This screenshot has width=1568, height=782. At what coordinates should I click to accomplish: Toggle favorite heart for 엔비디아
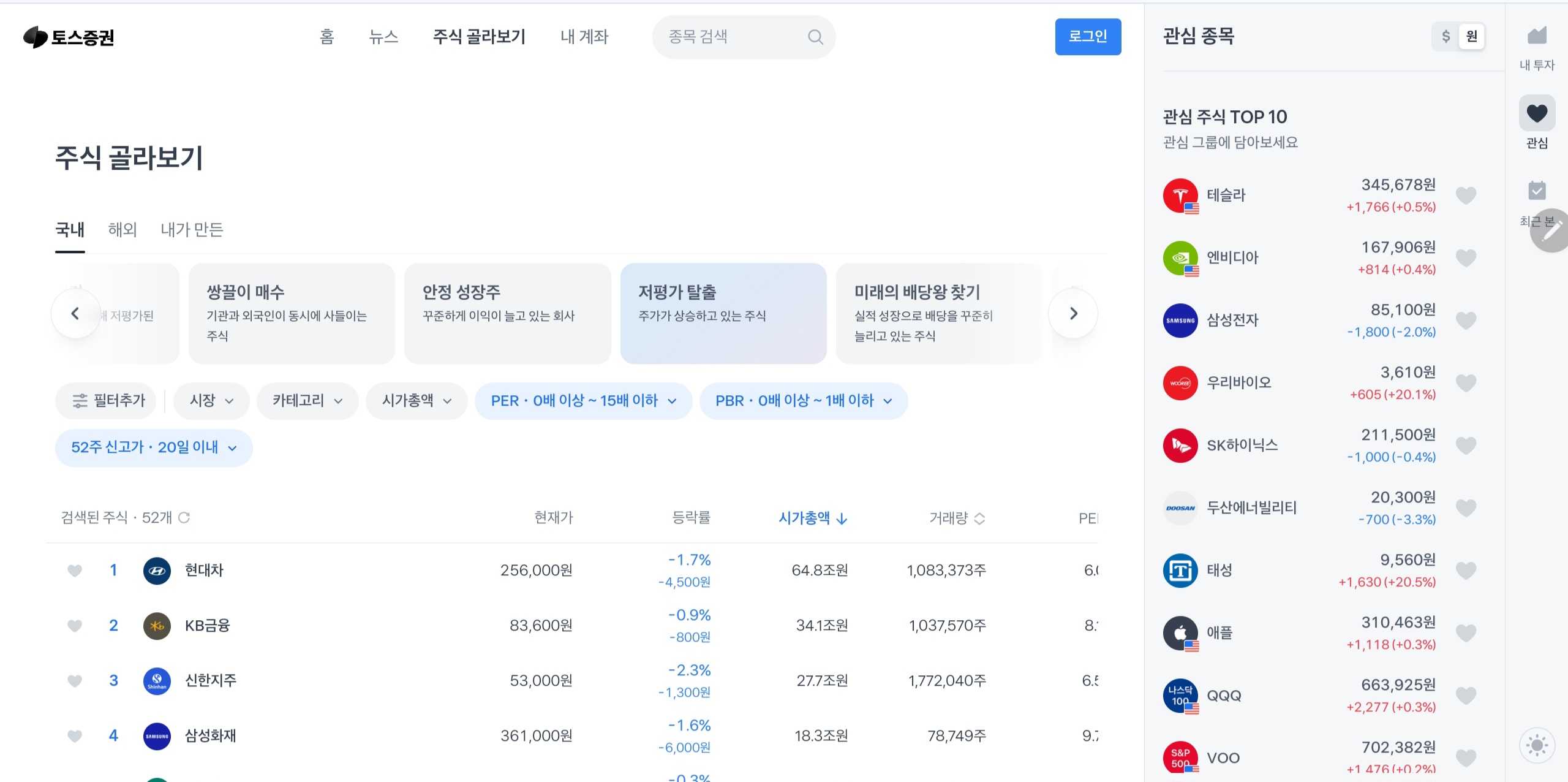click(x=1466, y=258)
